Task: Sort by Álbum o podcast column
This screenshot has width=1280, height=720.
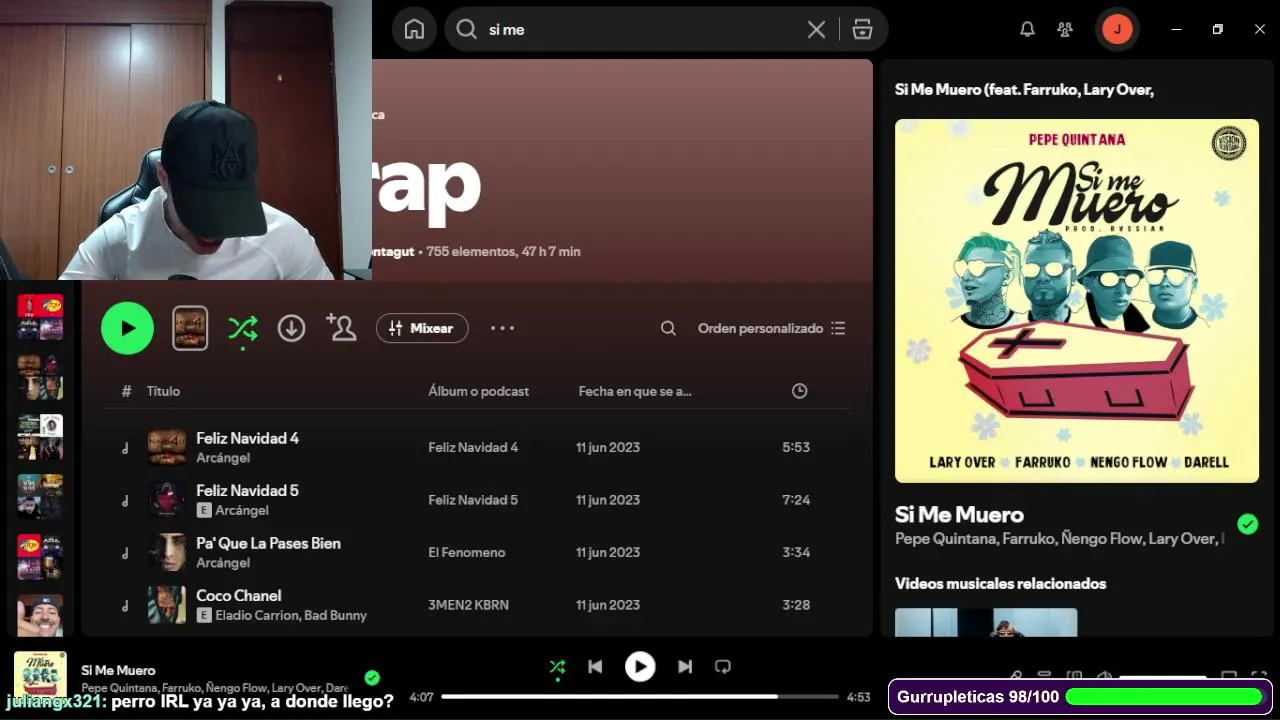Action: click(478, 391)
